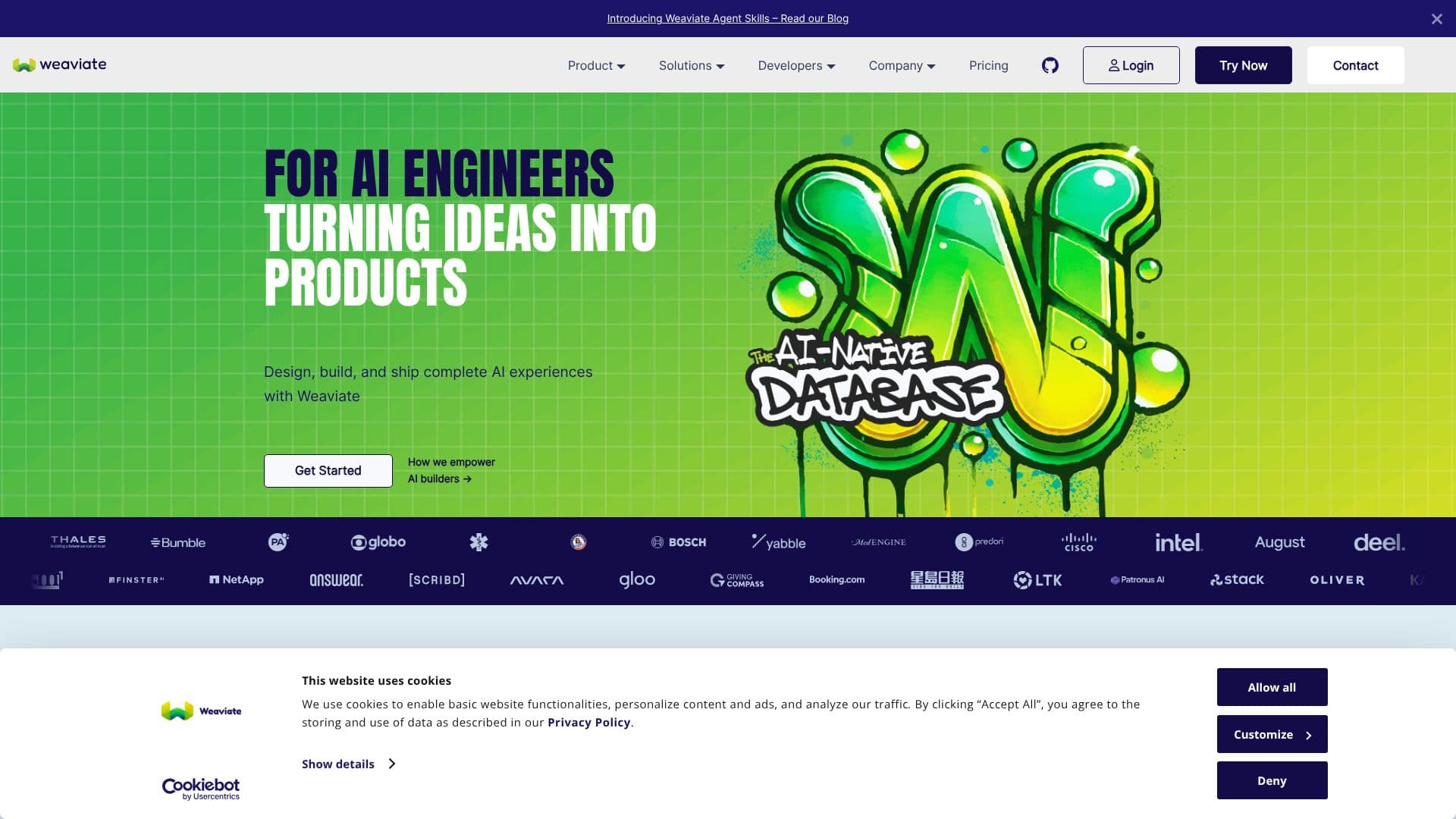The height and width of the screenshot is (819, 1456).
Task: Expand the Solutions dropdown menu
Action: 692,66
